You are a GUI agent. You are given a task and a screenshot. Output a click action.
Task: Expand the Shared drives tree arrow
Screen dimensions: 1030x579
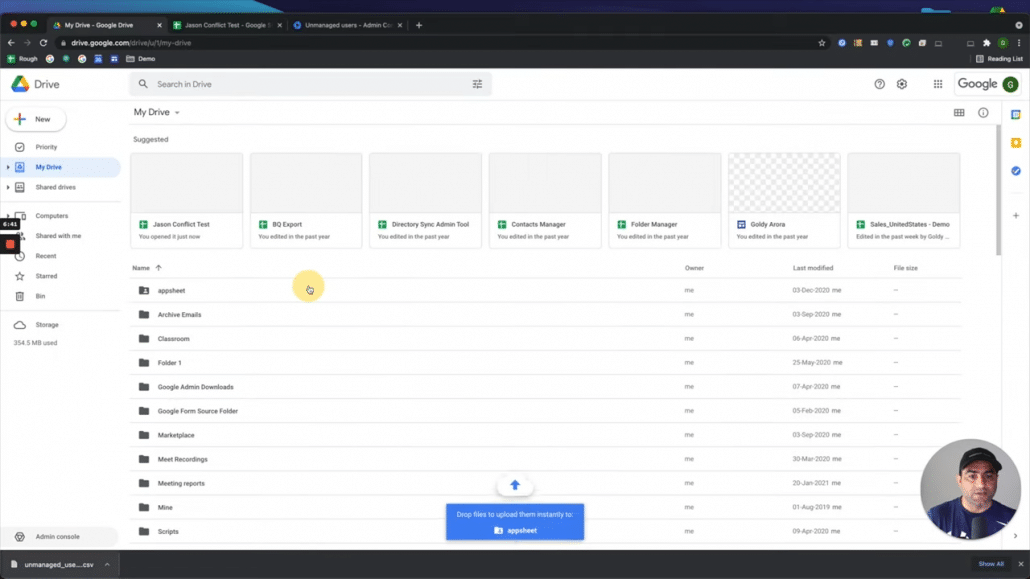(x=8, y=187)
